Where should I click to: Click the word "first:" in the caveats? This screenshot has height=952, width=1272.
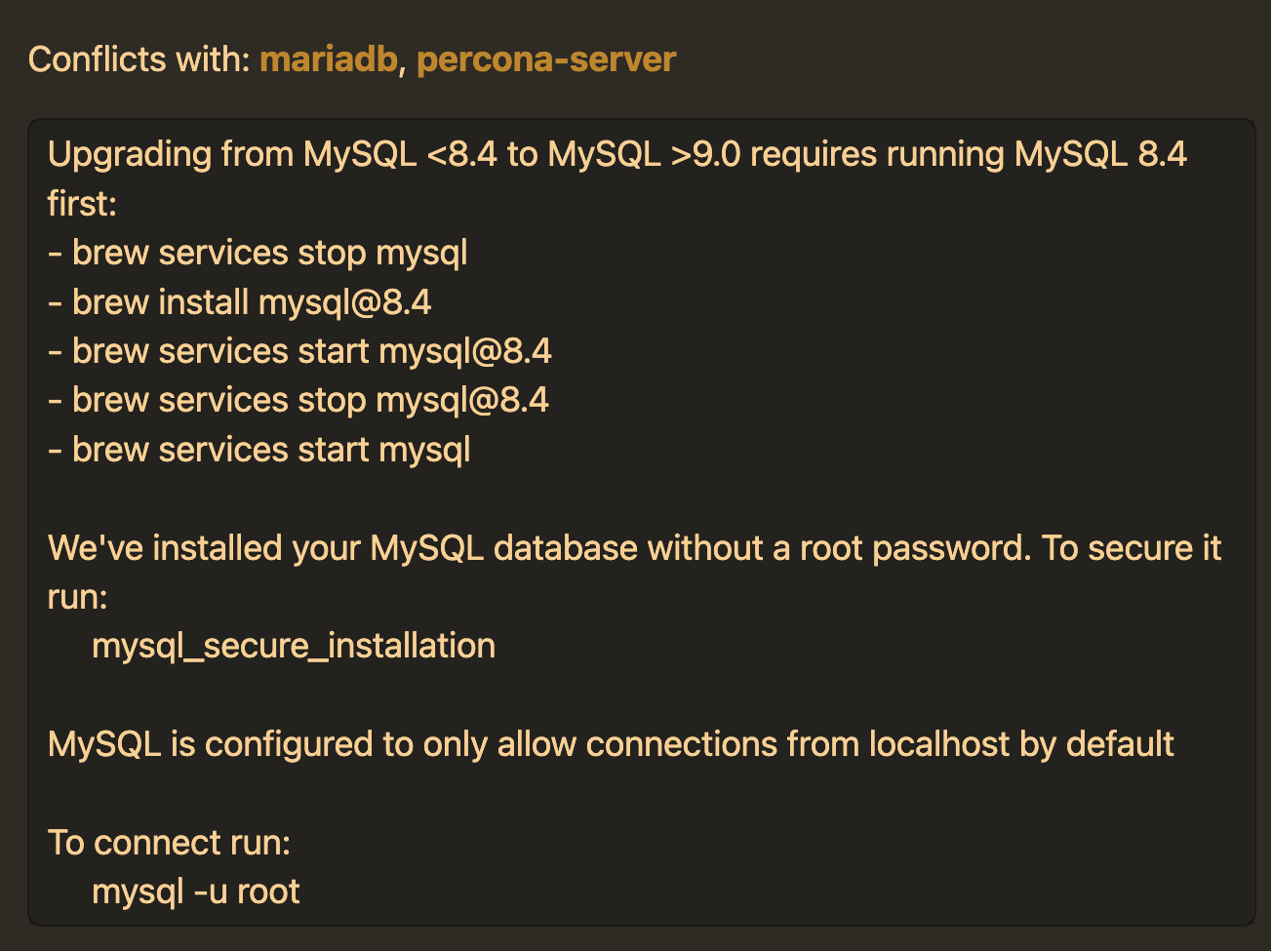coord(82,204)
